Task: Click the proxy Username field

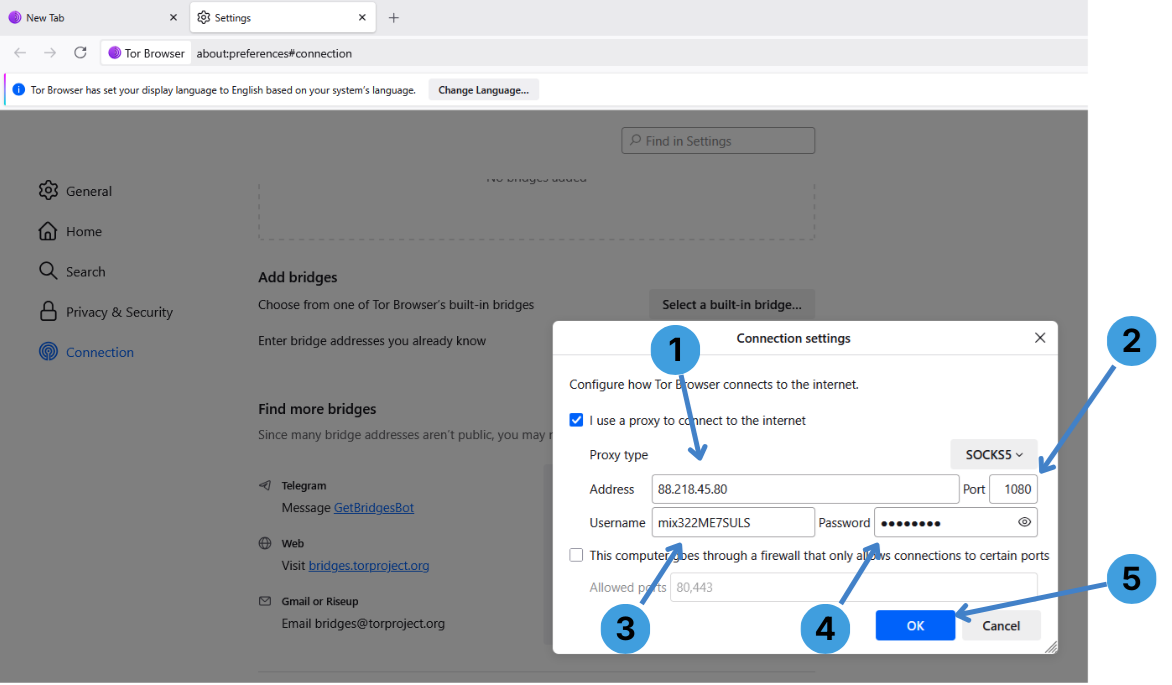Action: pyautogui.click(x=733, y=523)
